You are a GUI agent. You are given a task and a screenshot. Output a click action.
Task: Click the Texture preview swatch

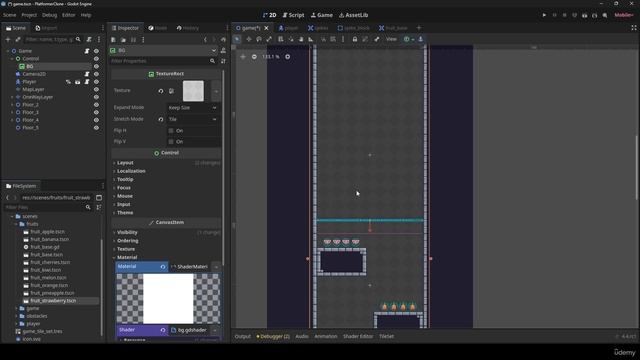point(193,91)
